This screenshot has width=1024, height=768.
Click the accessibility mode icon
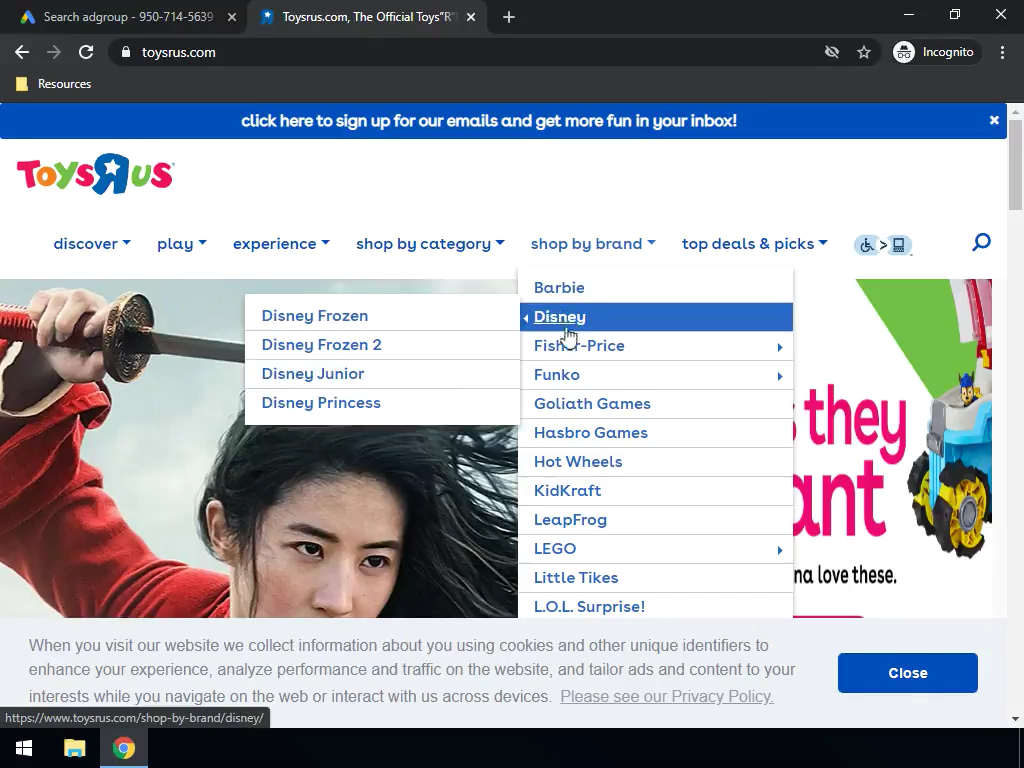pyautogui.click(x=882, y=245)
